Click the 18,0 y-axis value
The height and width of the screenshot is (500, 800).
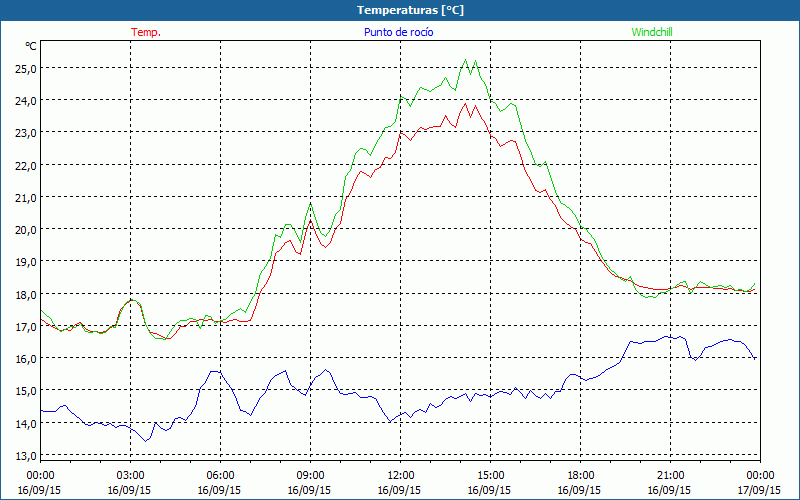pyautogui.click(x=26, y=294)
